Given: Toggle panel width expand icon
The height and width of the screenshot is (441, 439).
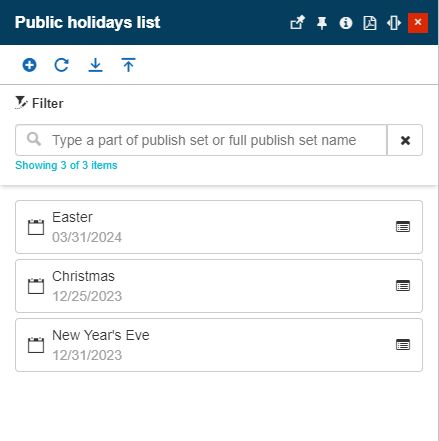Looking at the screenshot, I should click(x=394, y=23).
